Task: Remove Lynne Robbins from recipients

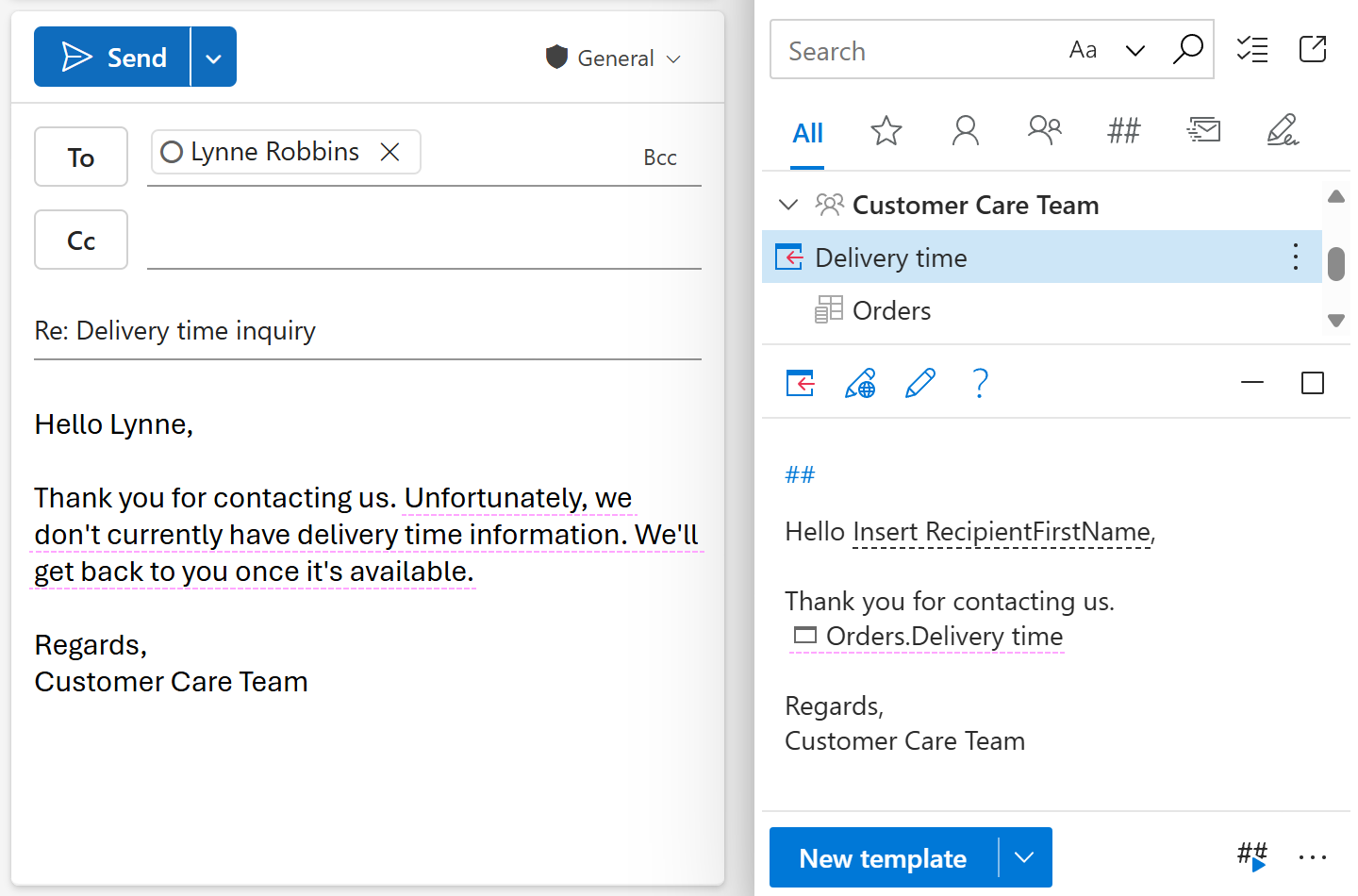Action: point(390,151)
